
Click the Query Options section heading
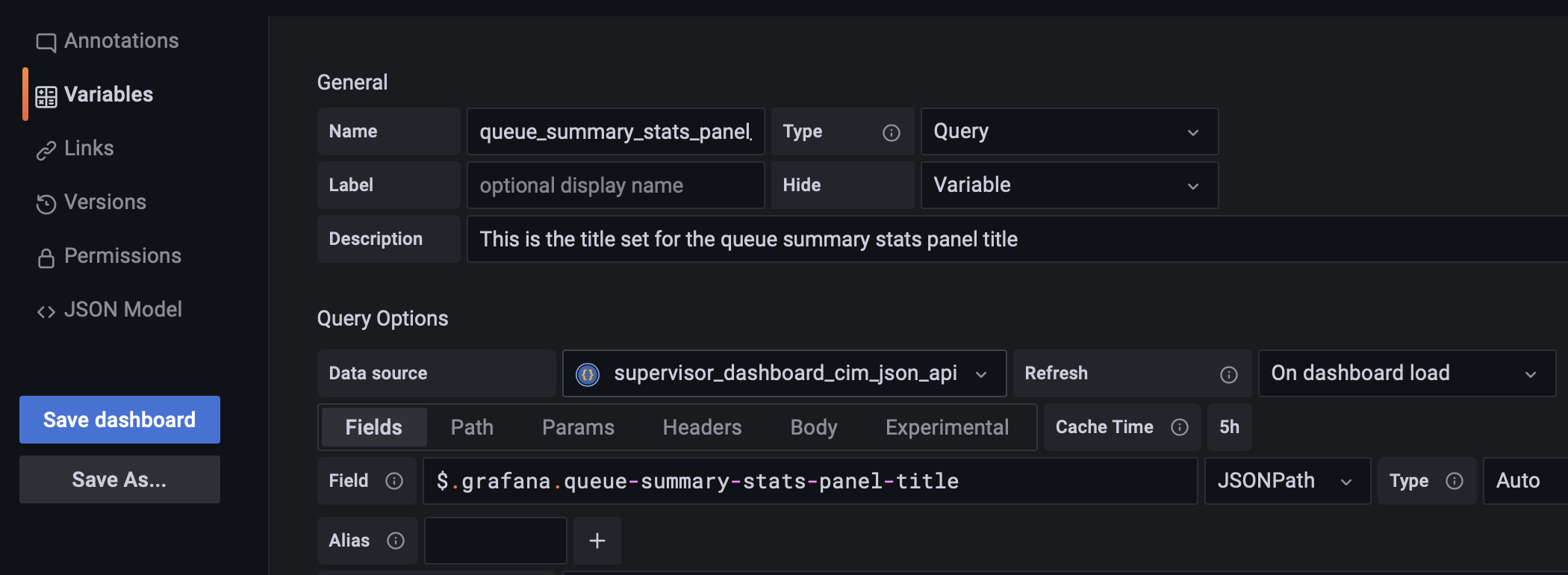[382, 319]
